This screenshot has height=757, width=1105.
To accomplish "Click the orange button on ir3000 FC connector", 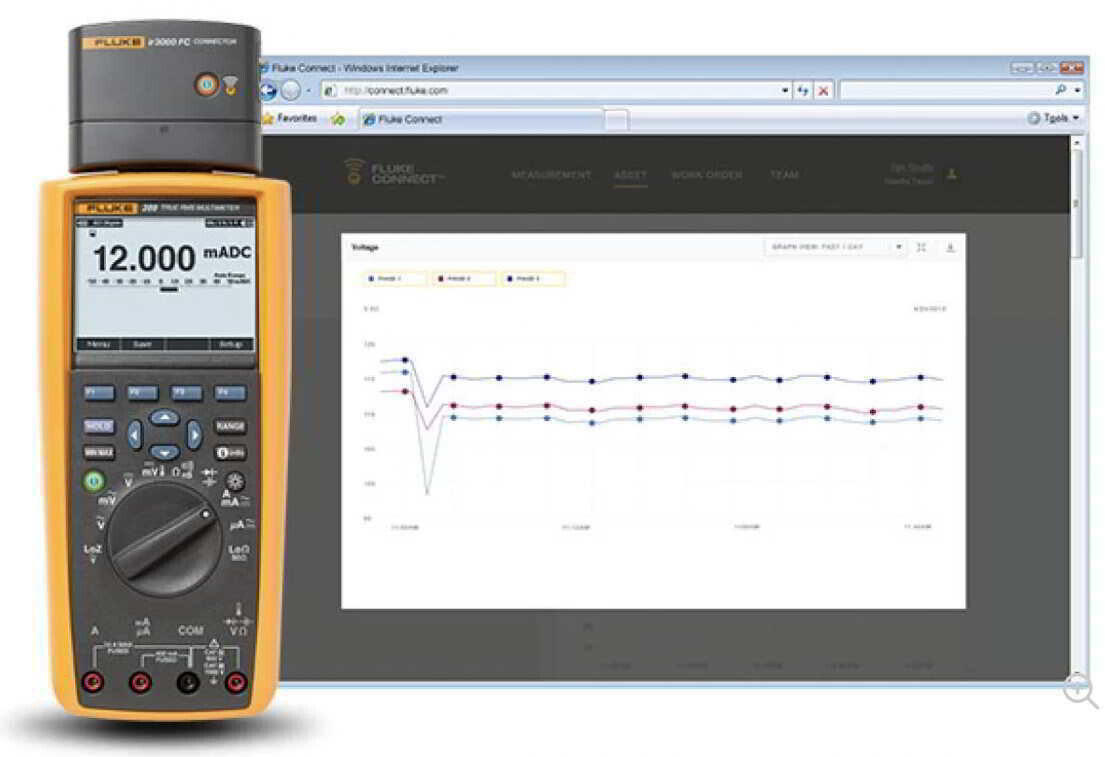I will pyautogui.click(x=206, y=85).
